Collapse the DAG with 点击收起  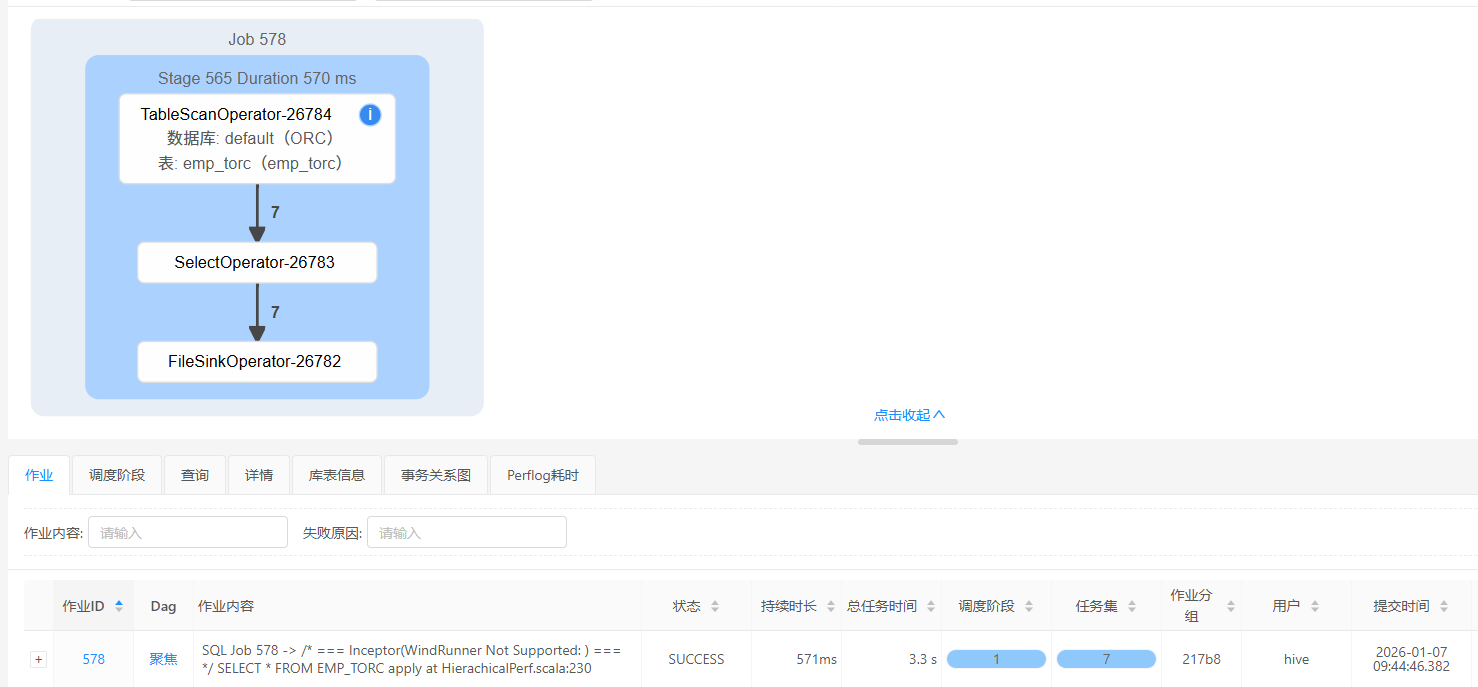[908, 414]
